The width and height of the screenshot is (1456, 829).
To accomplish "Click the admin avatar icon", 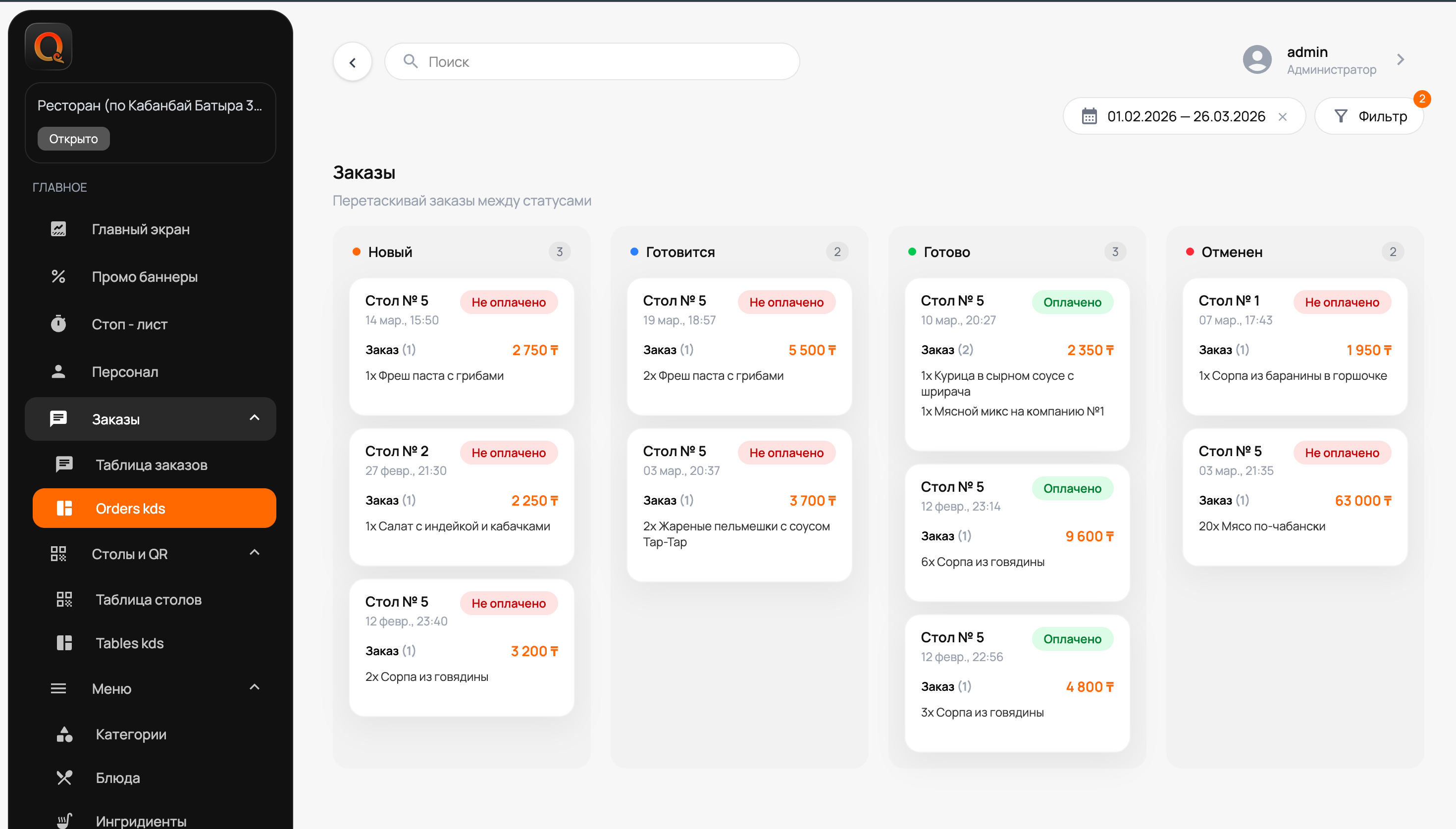I will coord(1257,60).
